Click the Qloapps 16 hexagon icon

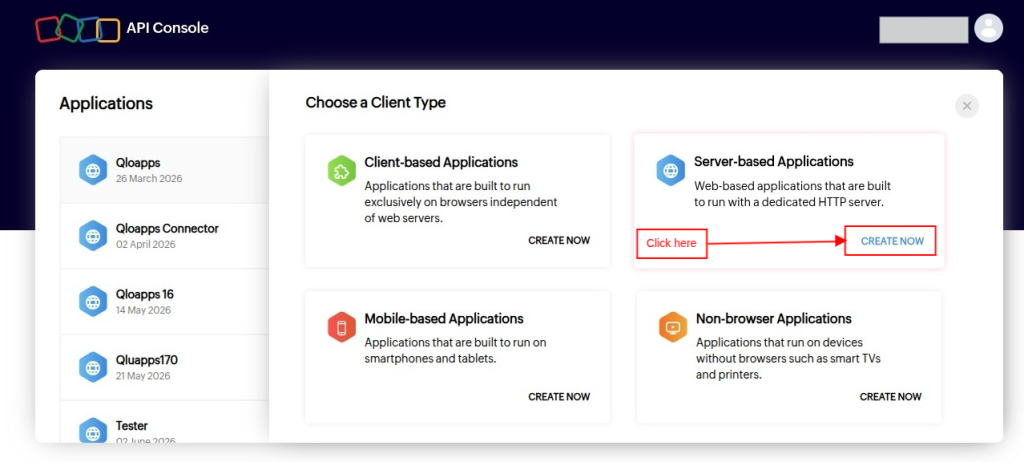93,301
